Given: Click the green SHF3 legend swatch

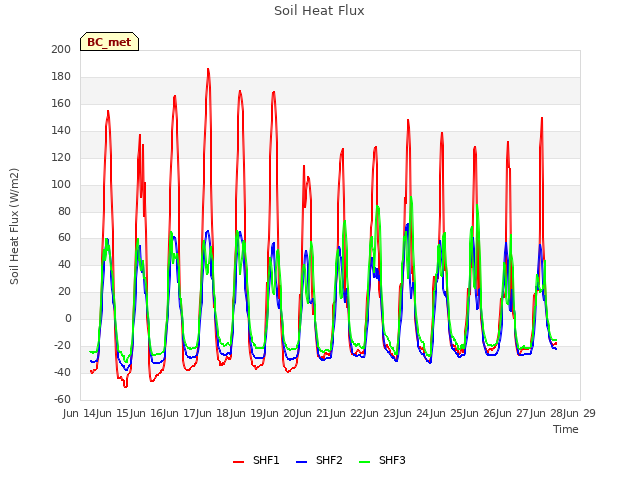Looking at the screenshot, I should pos(364,462).
